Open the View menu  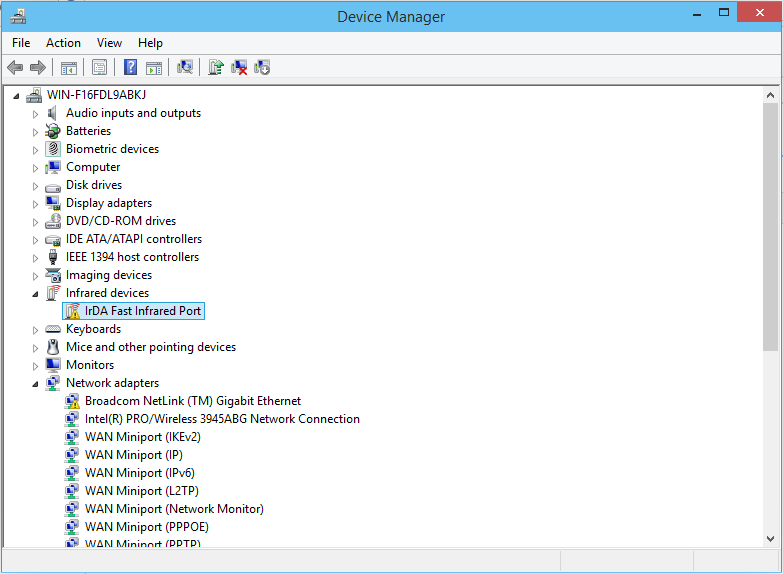(109, 43)
